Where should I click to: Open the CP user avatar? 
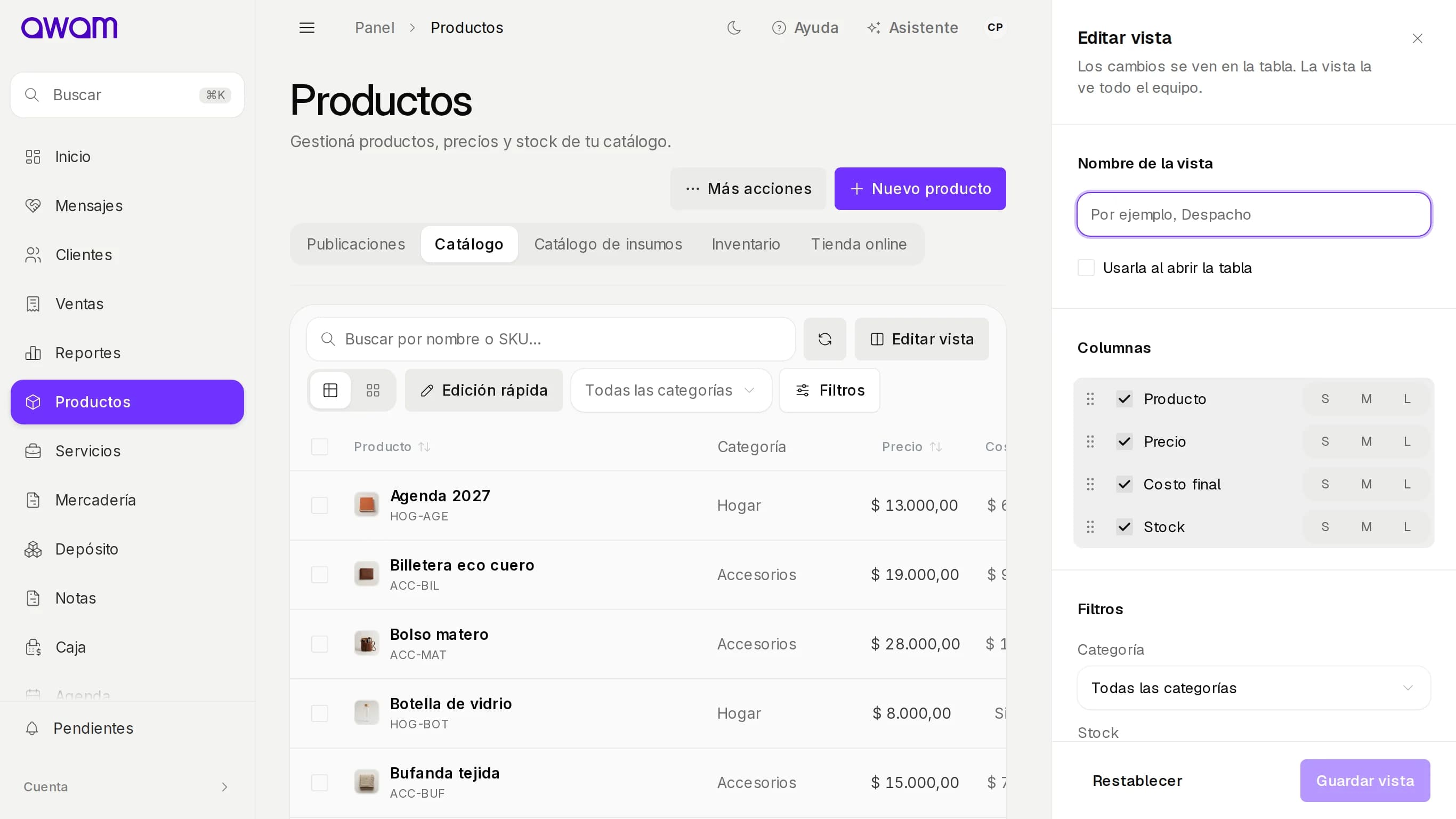point(995,28)
